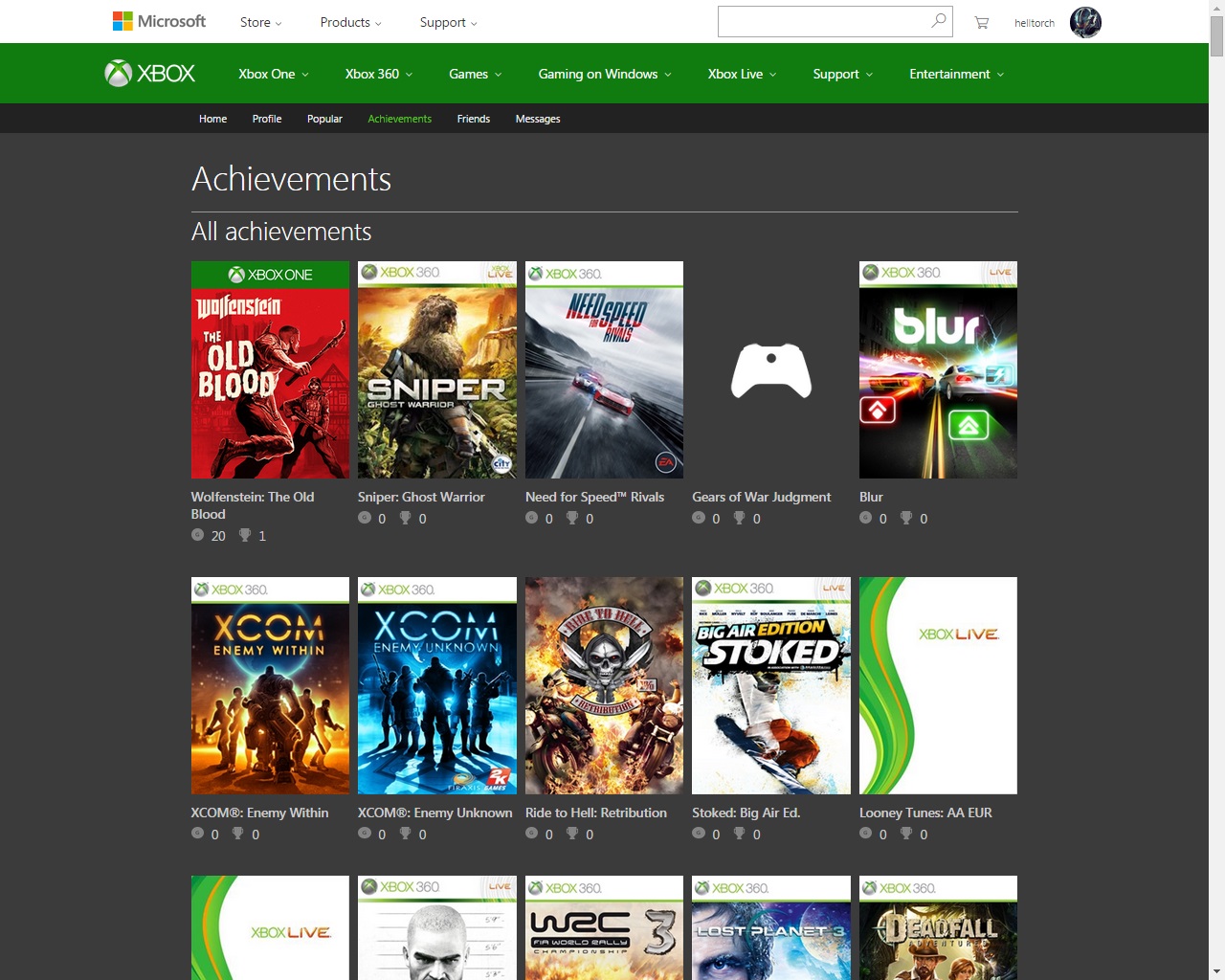The width and height of the screenshot is (1225, 980).
Task: Click trophy icon under Wolfenstein: The Old Blood
Action: (245, 535)
